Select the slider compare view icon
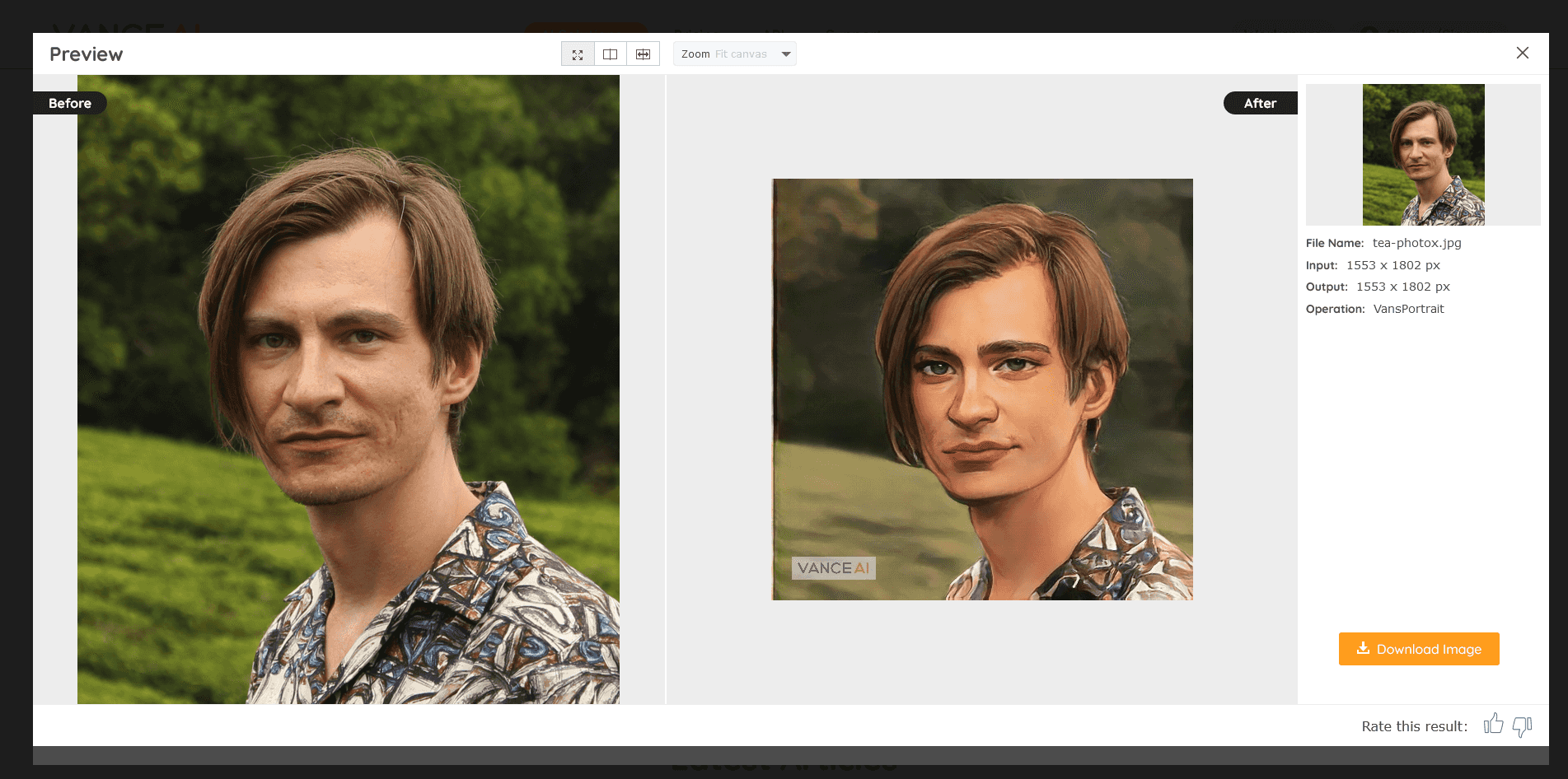This screenshot has height=779, width=1568. coord(643,54)
